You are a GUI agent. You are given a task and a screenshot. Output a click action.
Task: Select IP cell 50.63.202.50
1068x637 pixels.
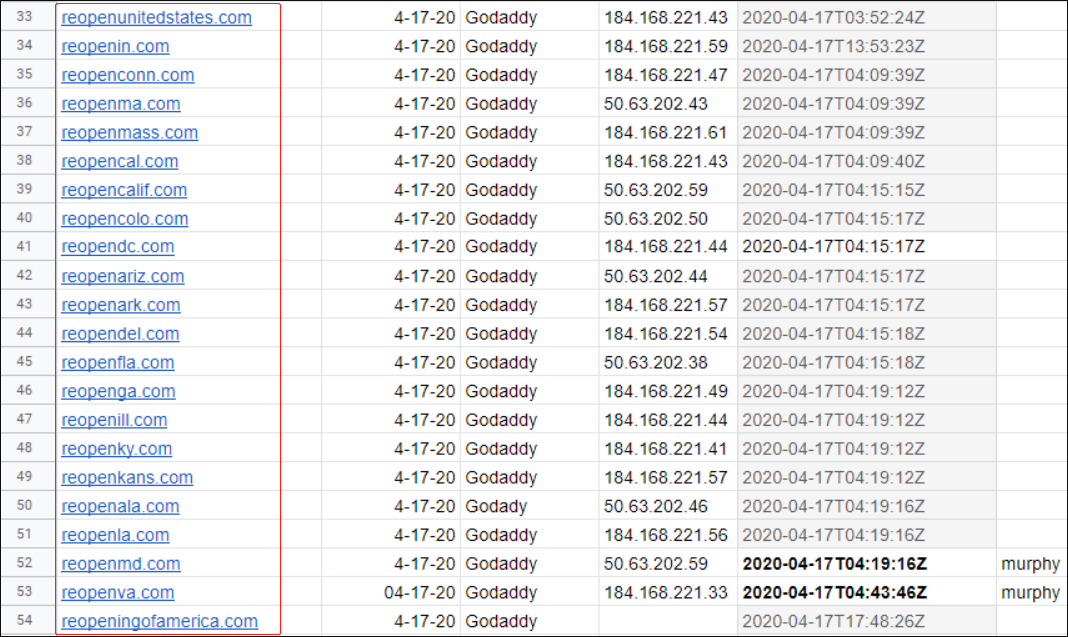click(668, 219)
